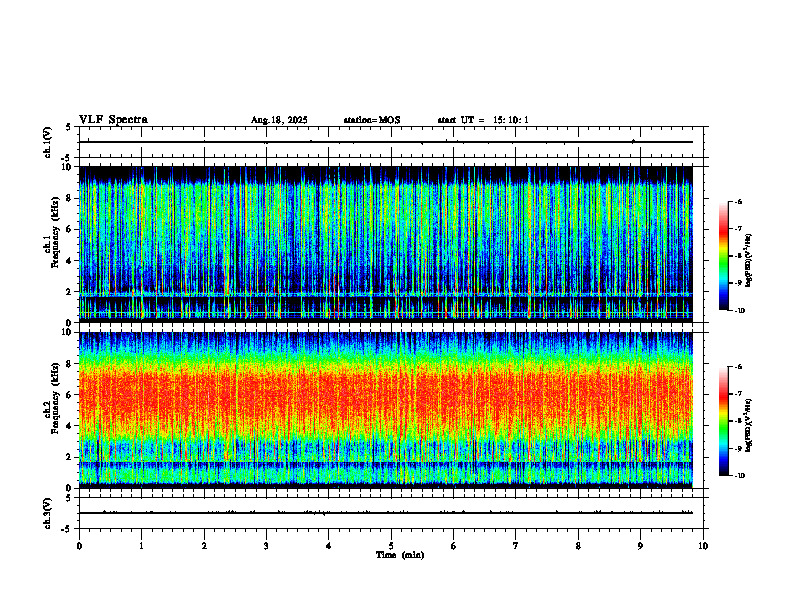This screenshot has width=792, height=612.
Task: Click time axis tick label "4"
Action: 329,546
